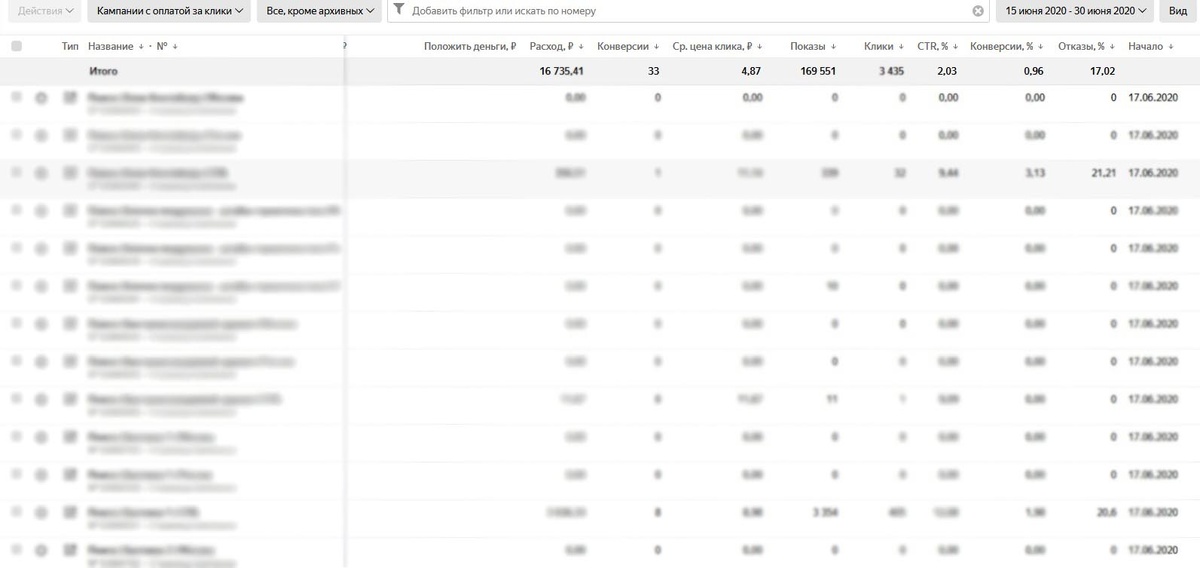Click the Вид button

point(1178,11)
